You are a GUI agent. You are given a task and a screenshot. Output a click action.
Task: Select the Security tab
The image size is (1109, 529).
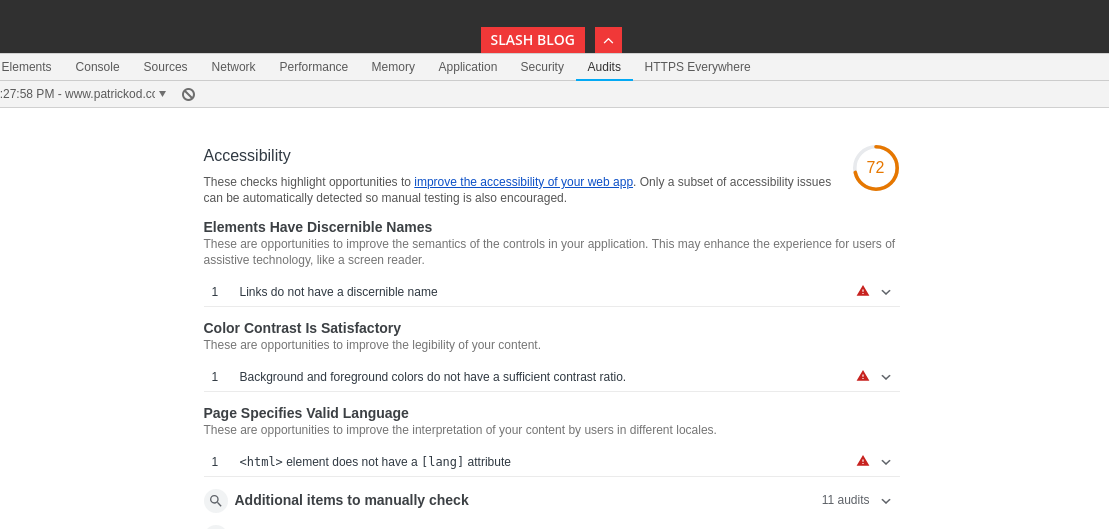point(542,67)
